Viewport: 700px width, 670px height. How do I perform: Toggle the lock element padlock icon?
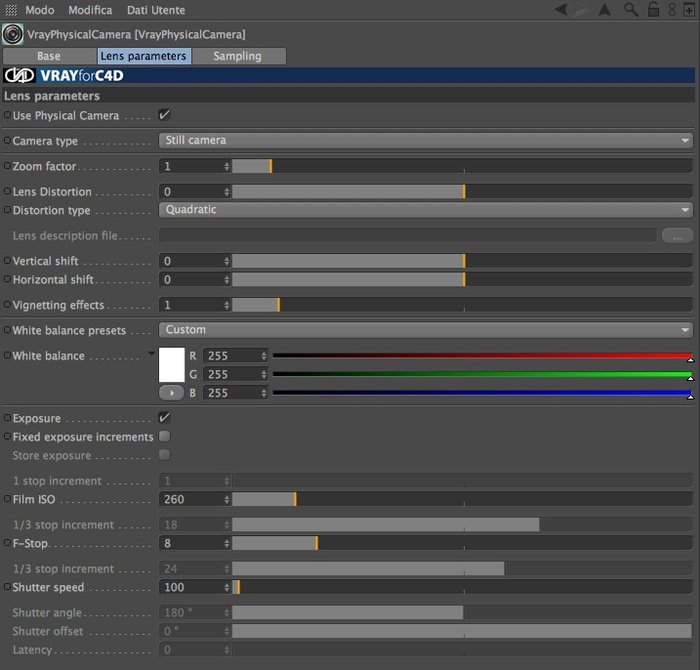653,9
